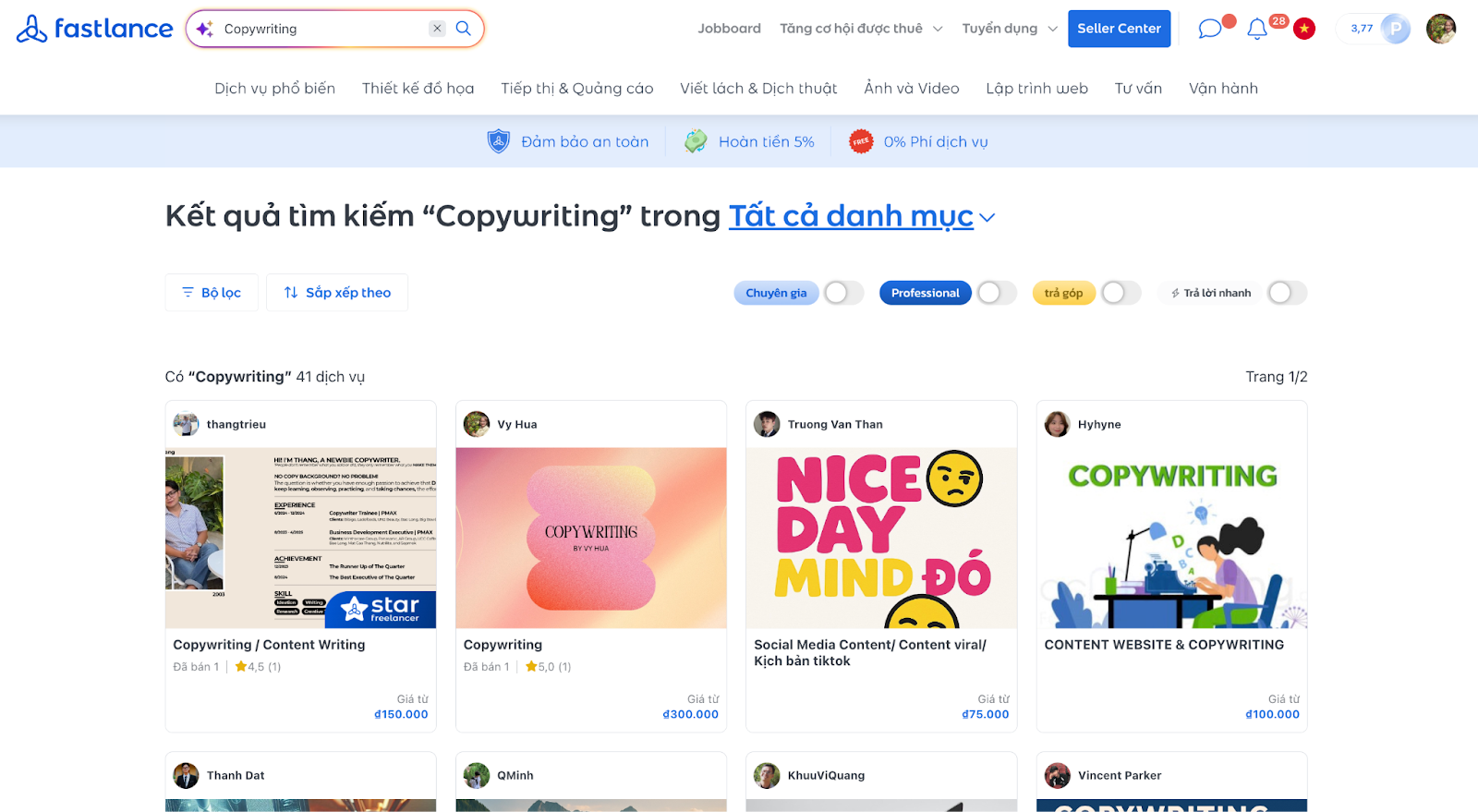Viewport: 1478px width, 812px height.
Task: Click the Vietnam flag language icon
Action: [1304, 29]
